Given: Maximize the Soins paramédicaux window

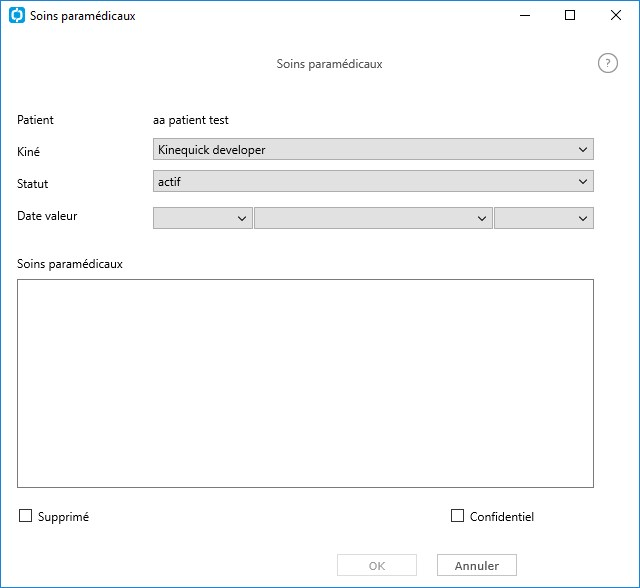Looking at the screenshot, I should click(x=570, y=16).
